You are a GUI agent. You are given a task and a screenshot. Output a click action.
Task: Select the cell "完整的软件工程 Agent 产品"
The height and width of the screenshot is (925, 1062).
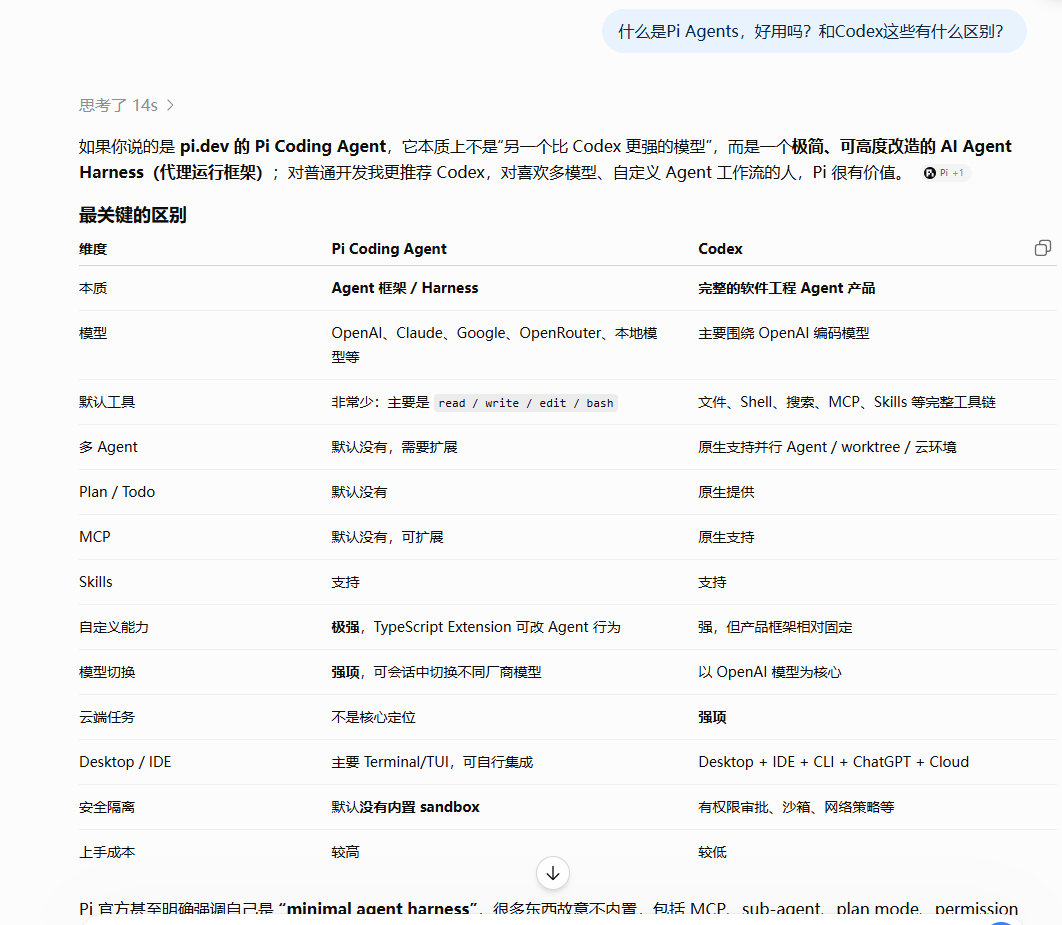pos(786,288)
